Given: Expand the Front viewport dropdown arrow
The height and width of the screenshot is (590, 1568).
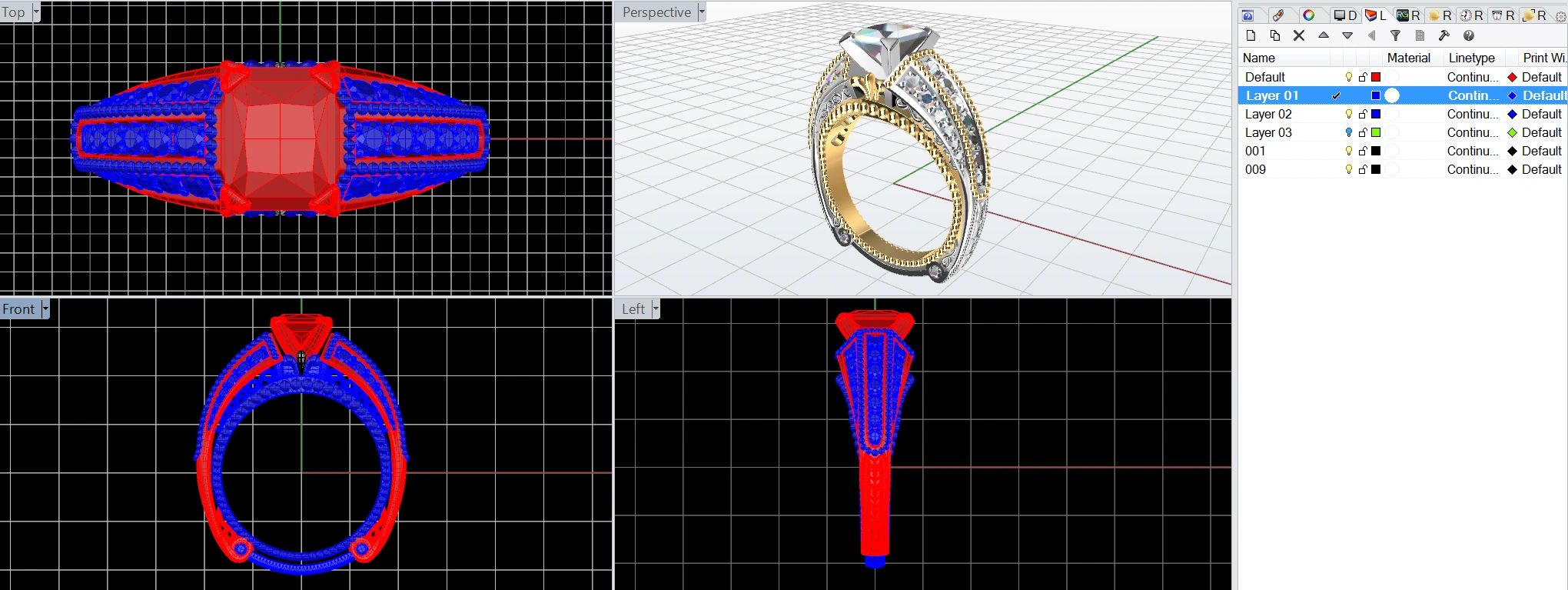Looking at the screenshot, I should pyautogui.click(x=45, y=309).
